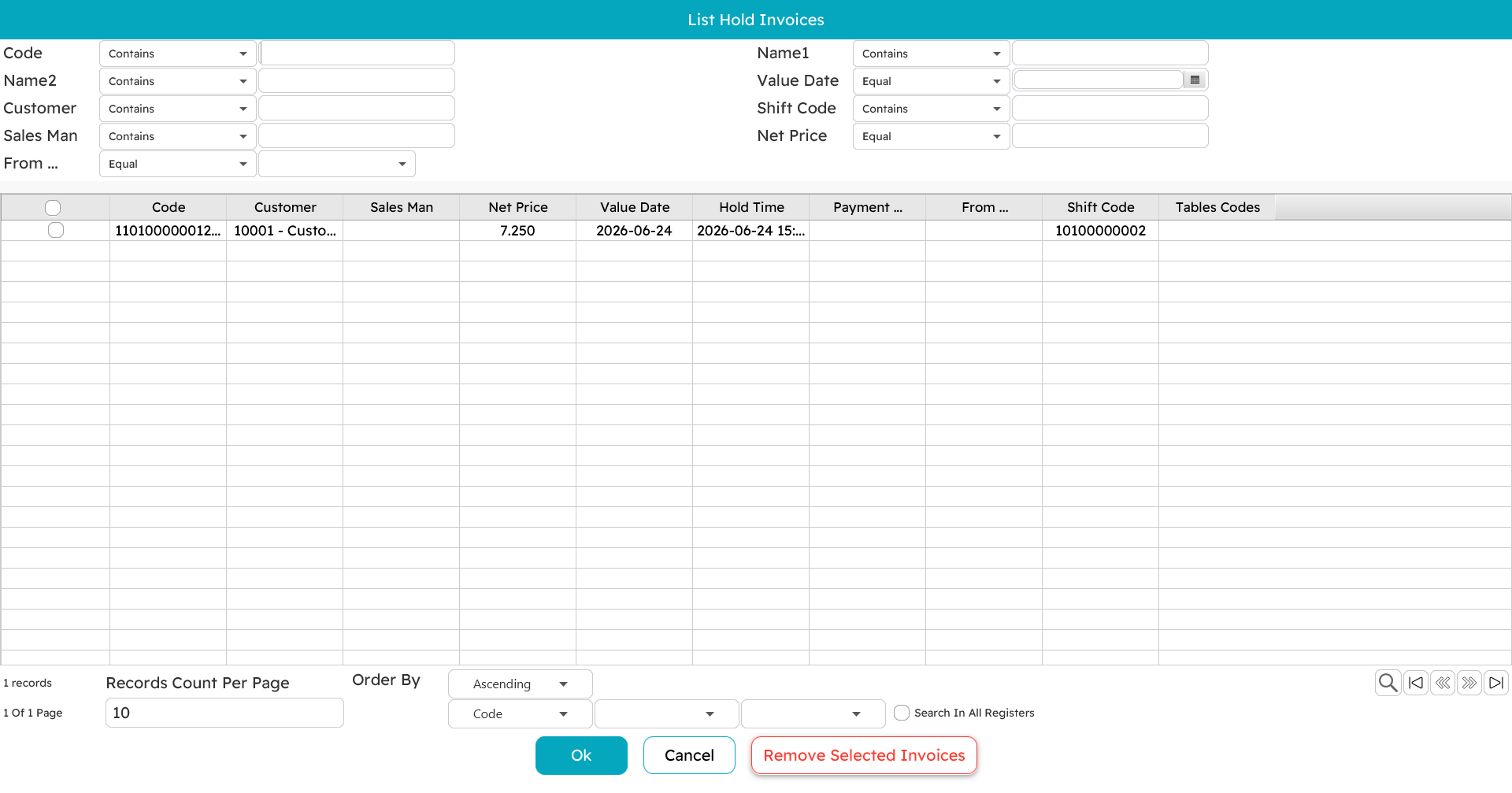Focus the Value Date input field
The height and width of the screenshot is (793, 1512).
1099,80
